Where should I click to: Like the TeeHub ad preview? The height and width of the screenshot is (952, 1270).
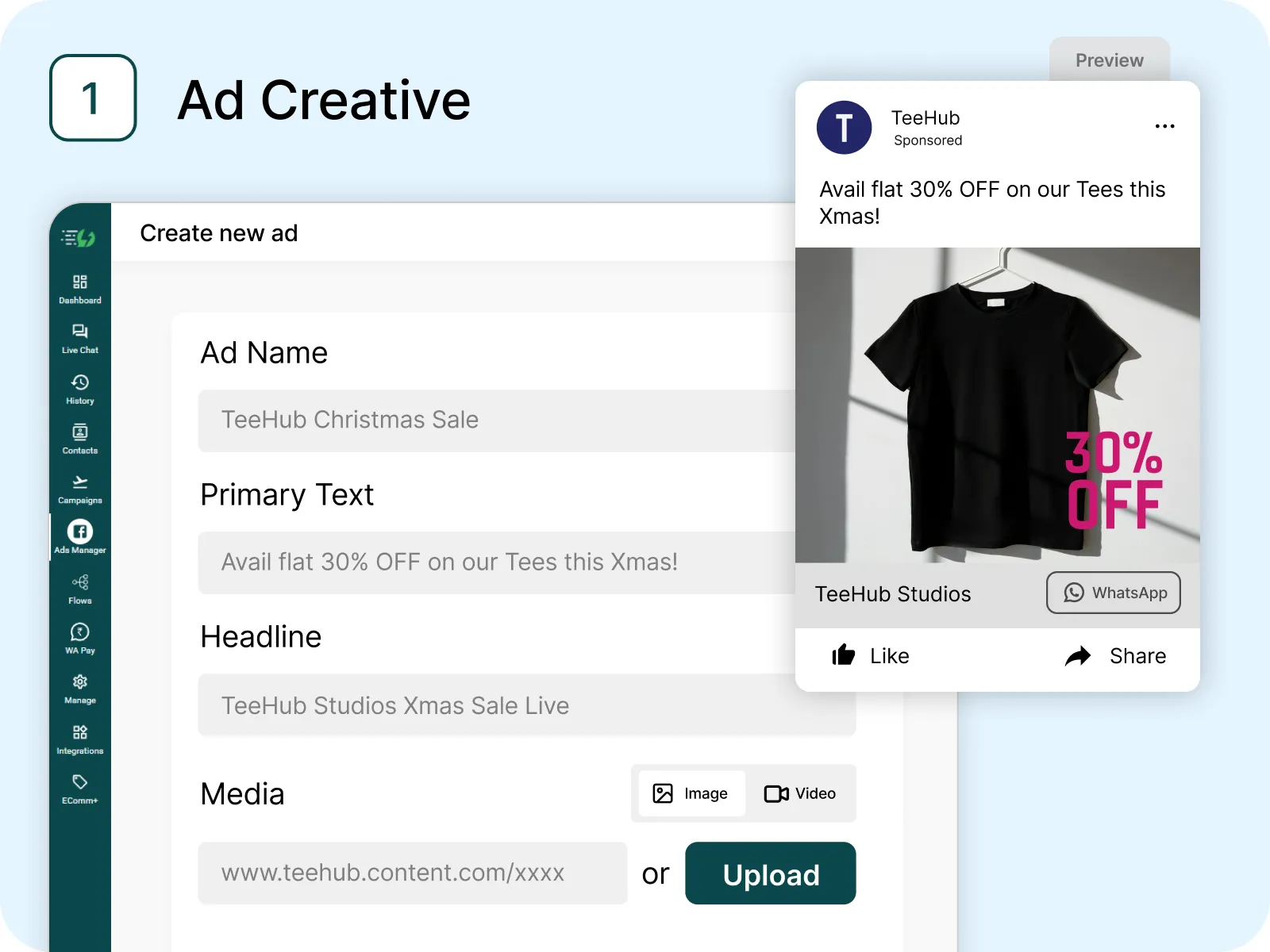[871, 656]
